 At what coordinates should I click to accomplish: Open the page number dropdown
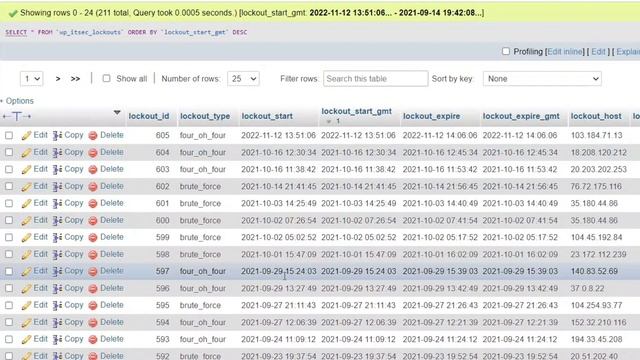[x=31, y=79]
